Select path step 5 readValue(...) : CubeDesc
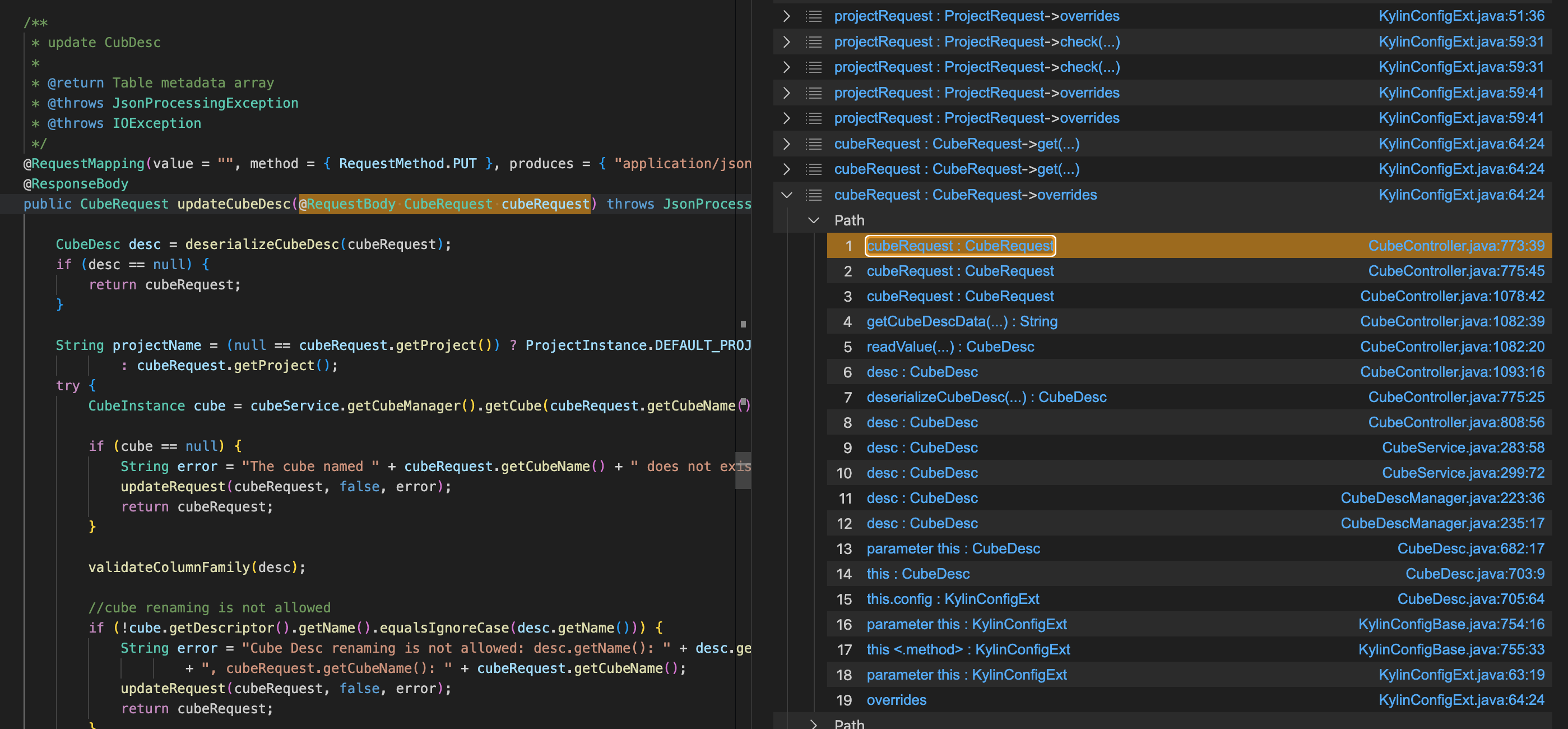Image resolution: width=1568 pixels, height=729 pixels. coord(950,347)
